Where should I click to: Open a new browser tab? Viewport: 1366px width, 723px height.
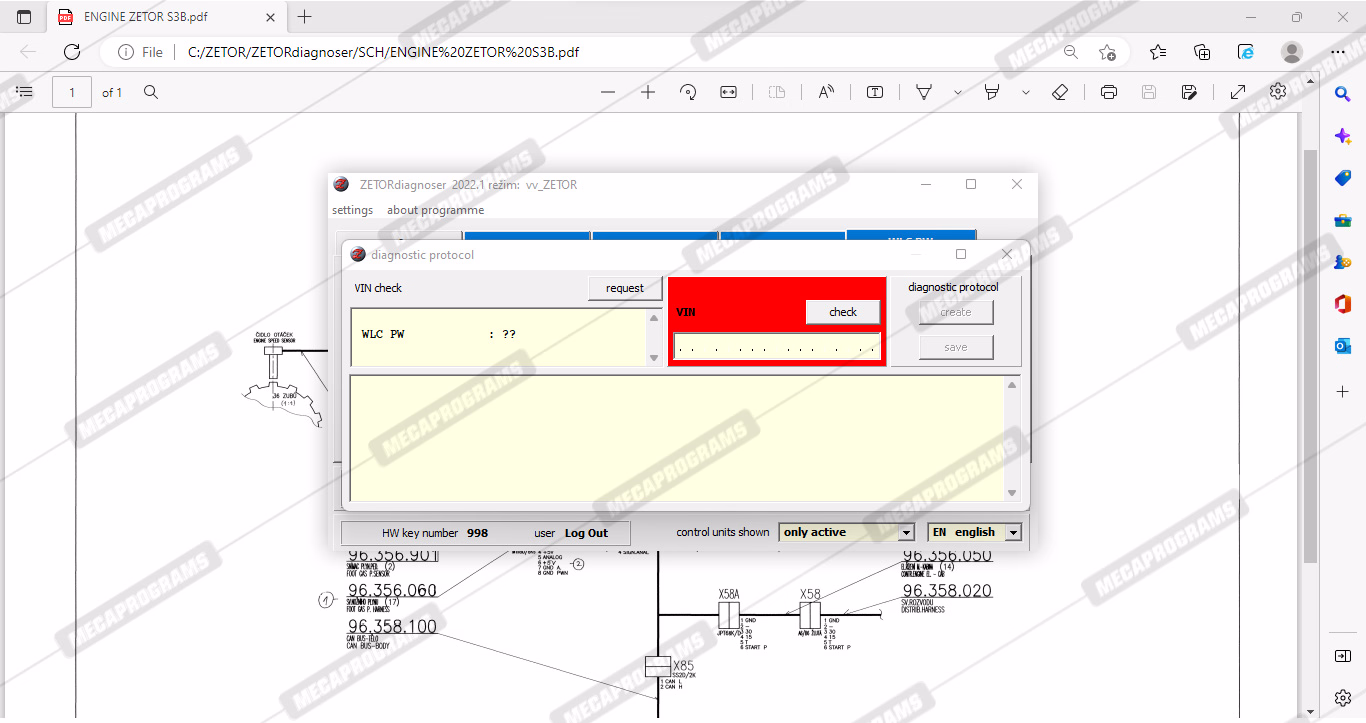click(305, 17)
